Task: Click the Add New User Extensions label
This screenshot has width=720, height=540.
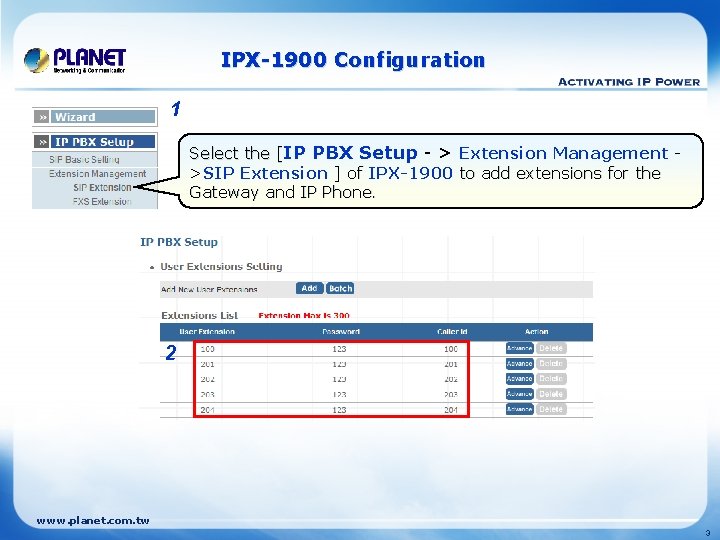Action: [x=209, y=289]
